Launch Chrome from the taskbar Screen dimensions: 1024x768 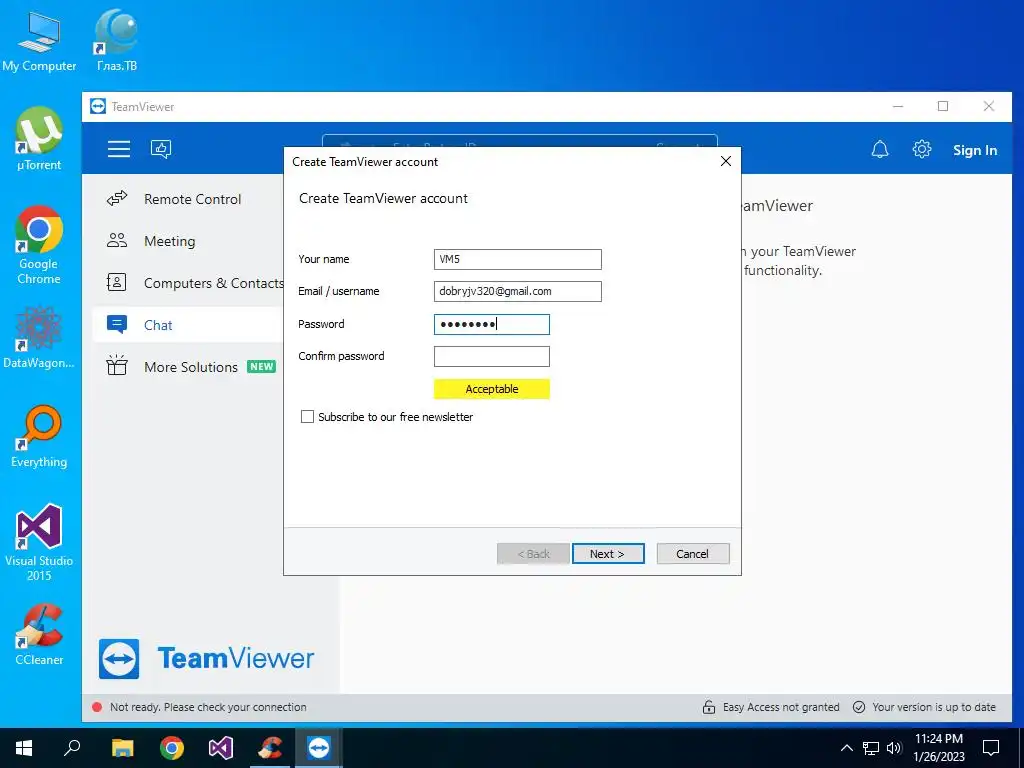(x=172, y=748)
